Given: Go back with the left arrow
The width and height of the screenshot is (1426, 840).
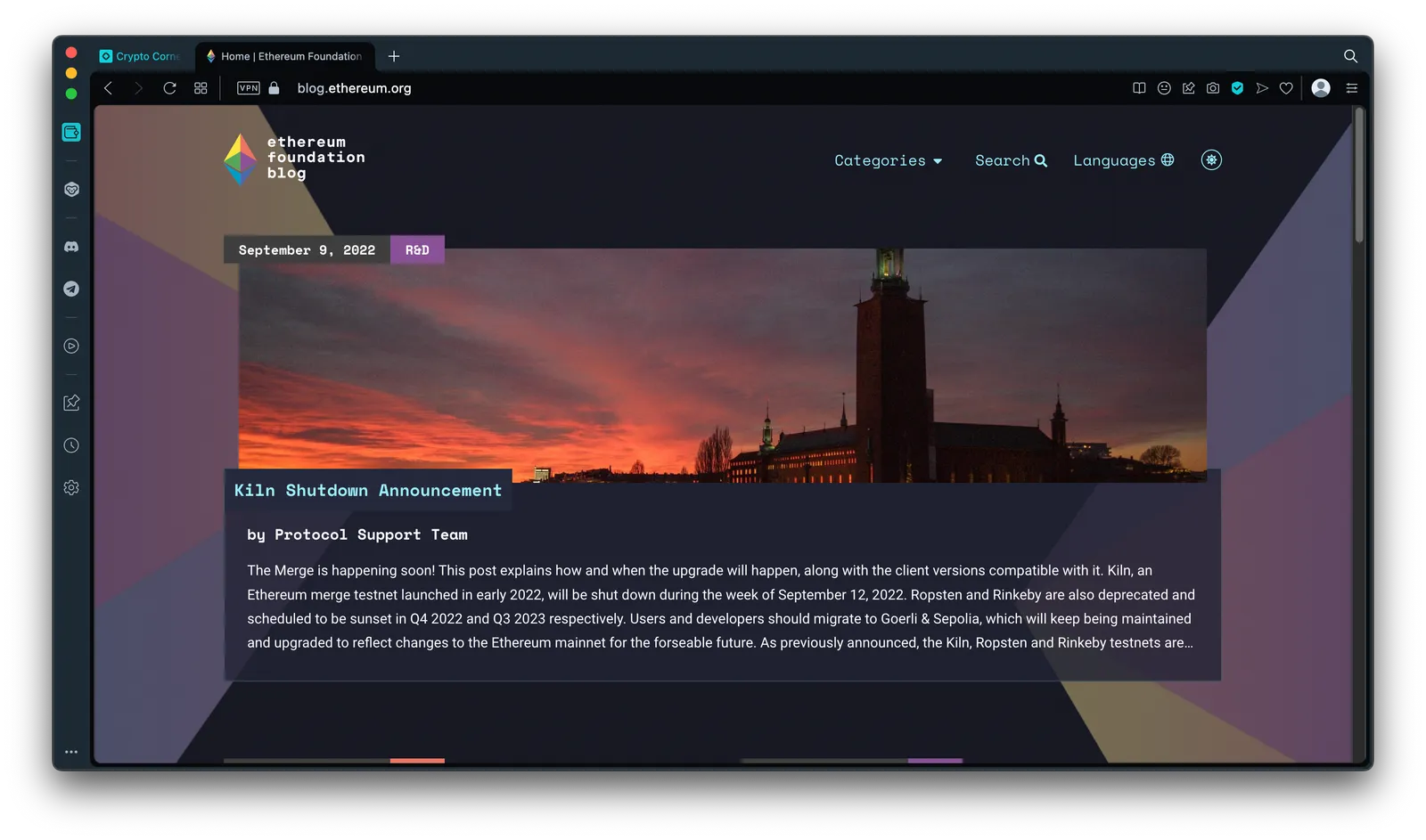Looking at the screenshot, I should click(x=109, y=88).
